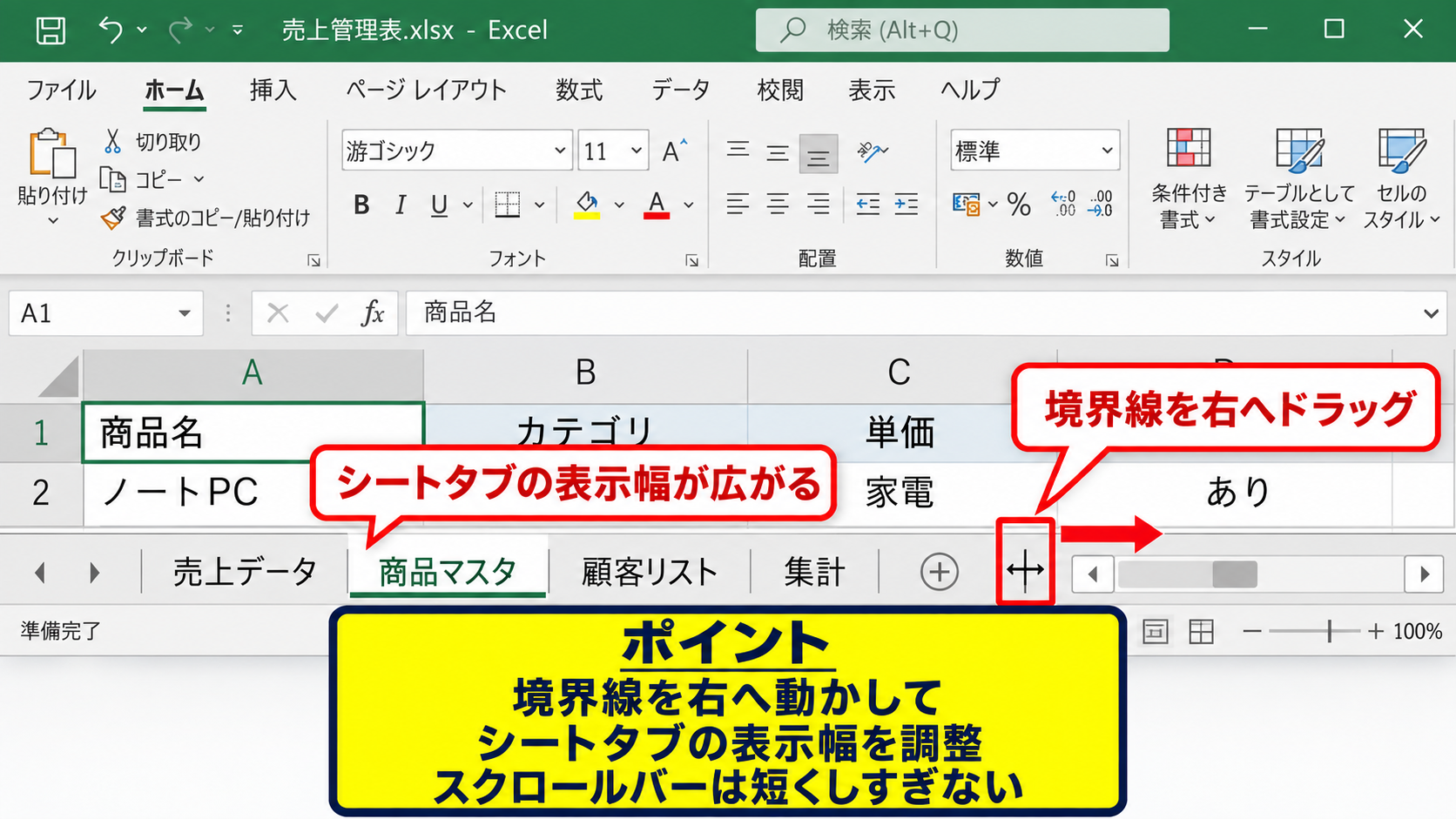Toggle align left horizontal alignment

(x=738, y=205)
